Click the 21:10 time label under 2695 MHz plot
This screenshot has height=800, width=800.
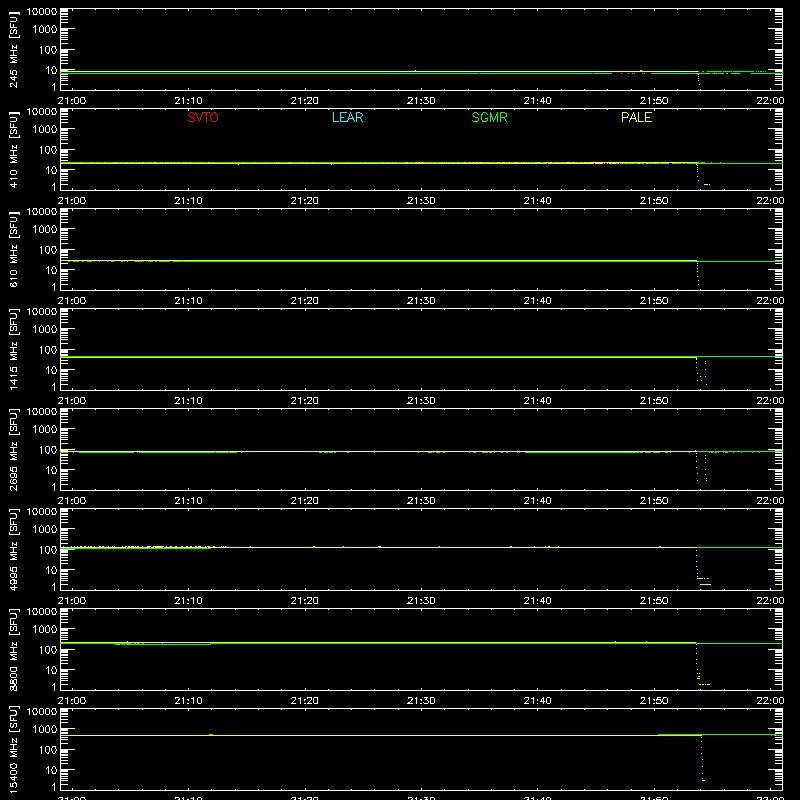click(188, 501)
